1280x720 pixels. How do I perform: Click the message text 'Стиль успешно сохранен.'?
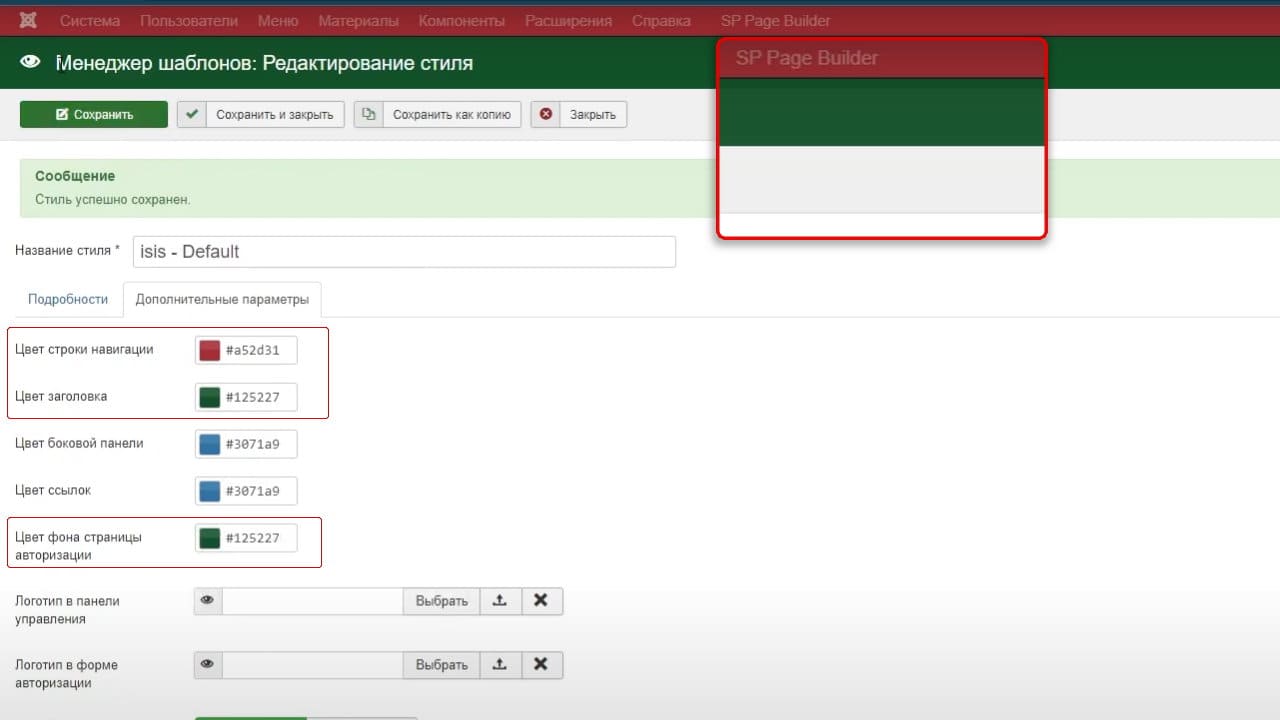(112, 199)
